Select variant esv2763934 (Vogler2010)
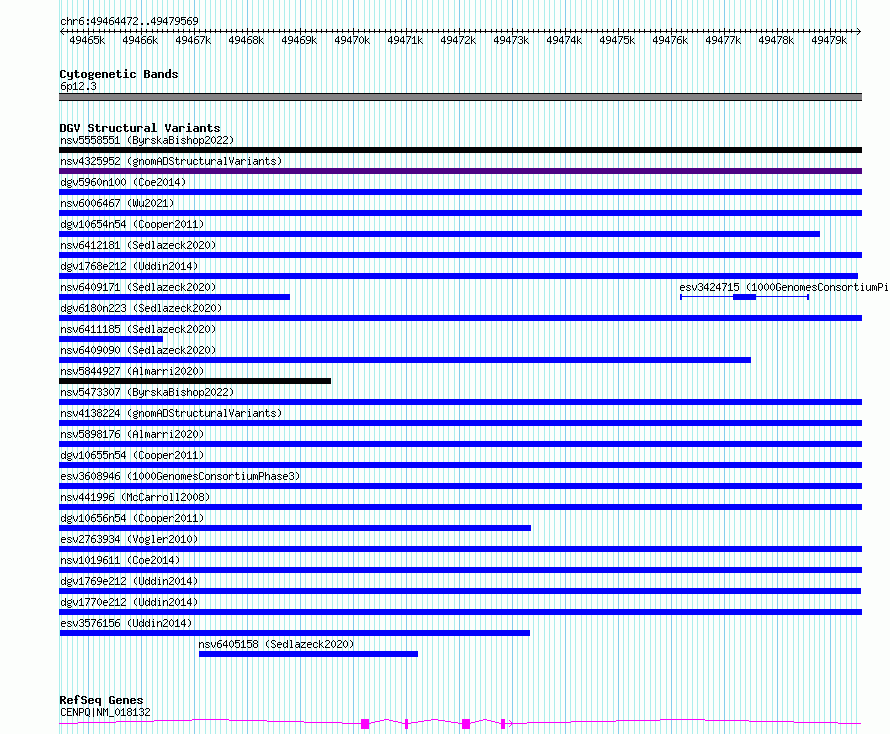 (x=129, y=539)
